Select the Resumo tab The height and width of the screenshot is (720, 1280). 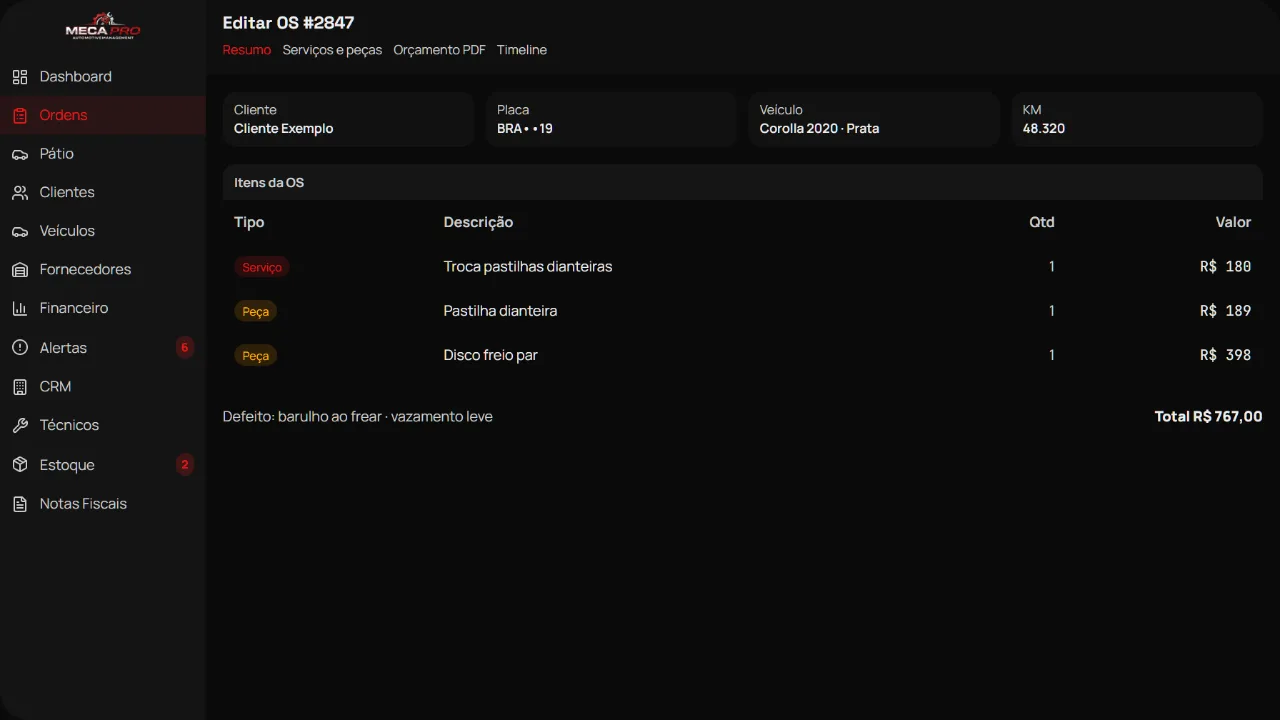coord(247,50)
